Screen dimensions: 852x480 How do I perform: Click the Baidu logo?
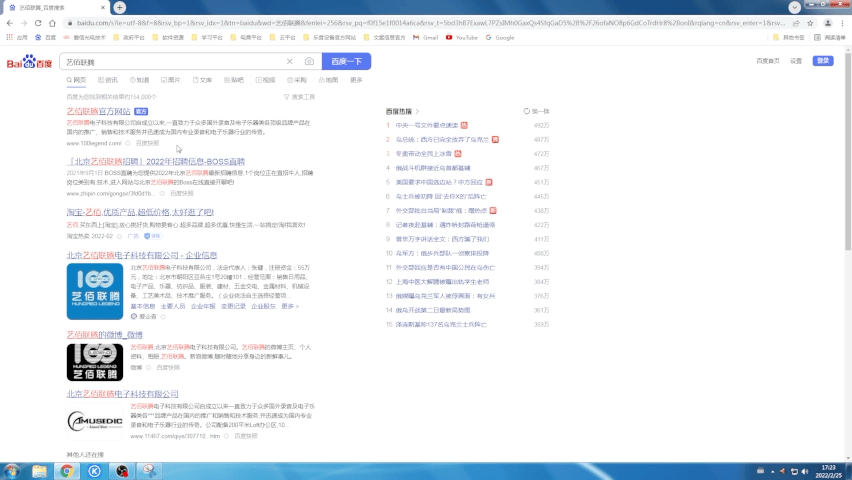click(x=29, y=62)
